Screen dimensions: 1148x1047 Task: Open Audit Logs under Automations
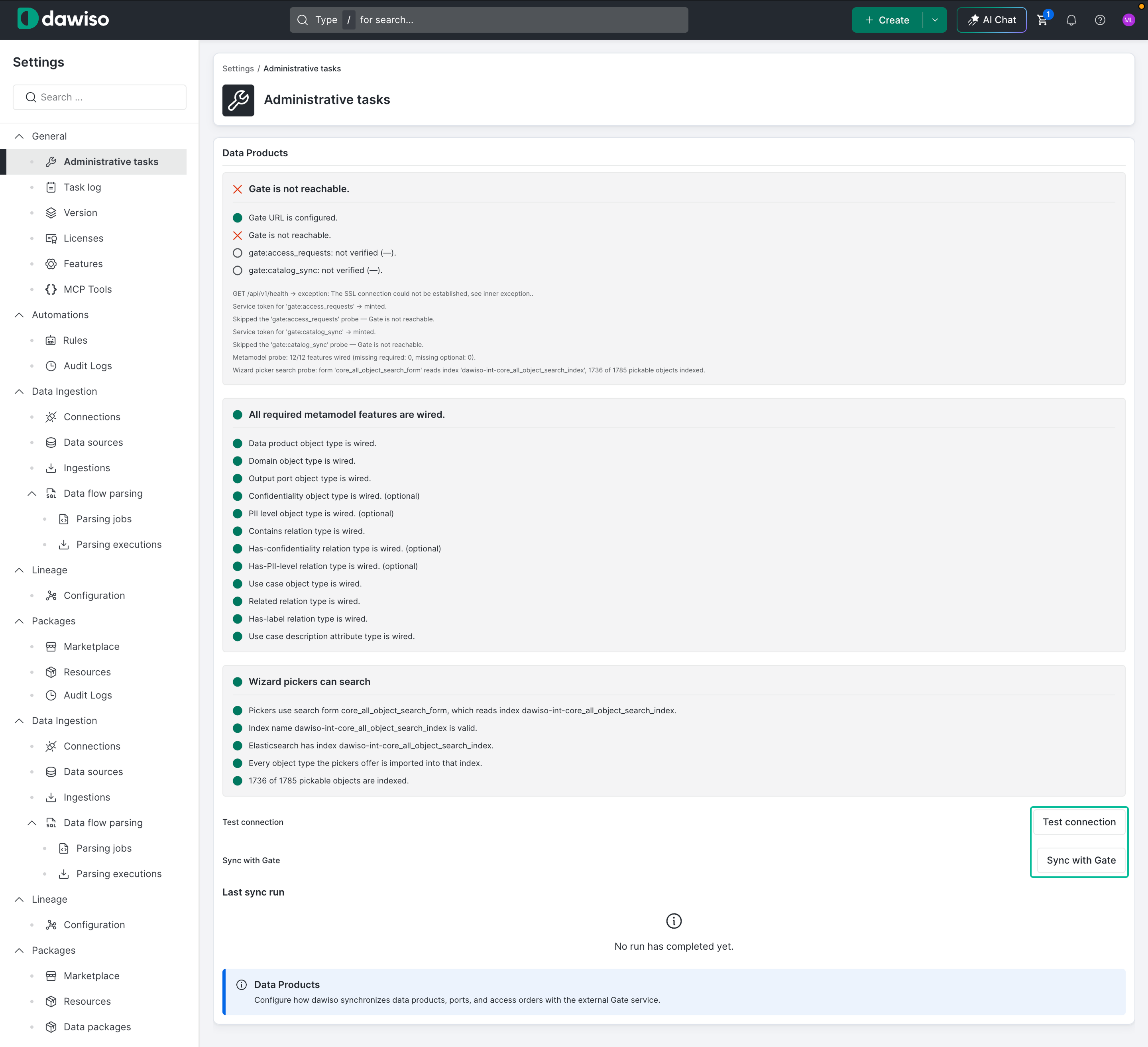coord(87,366)
